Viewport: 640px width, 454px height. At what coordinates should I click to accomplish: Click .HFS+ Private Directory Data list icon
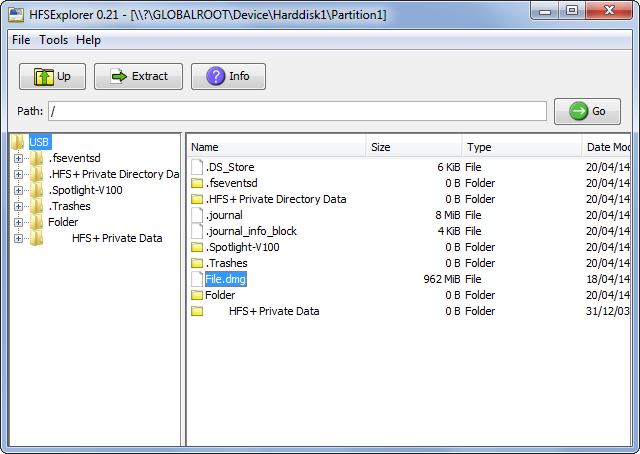[x=197, y=199]
